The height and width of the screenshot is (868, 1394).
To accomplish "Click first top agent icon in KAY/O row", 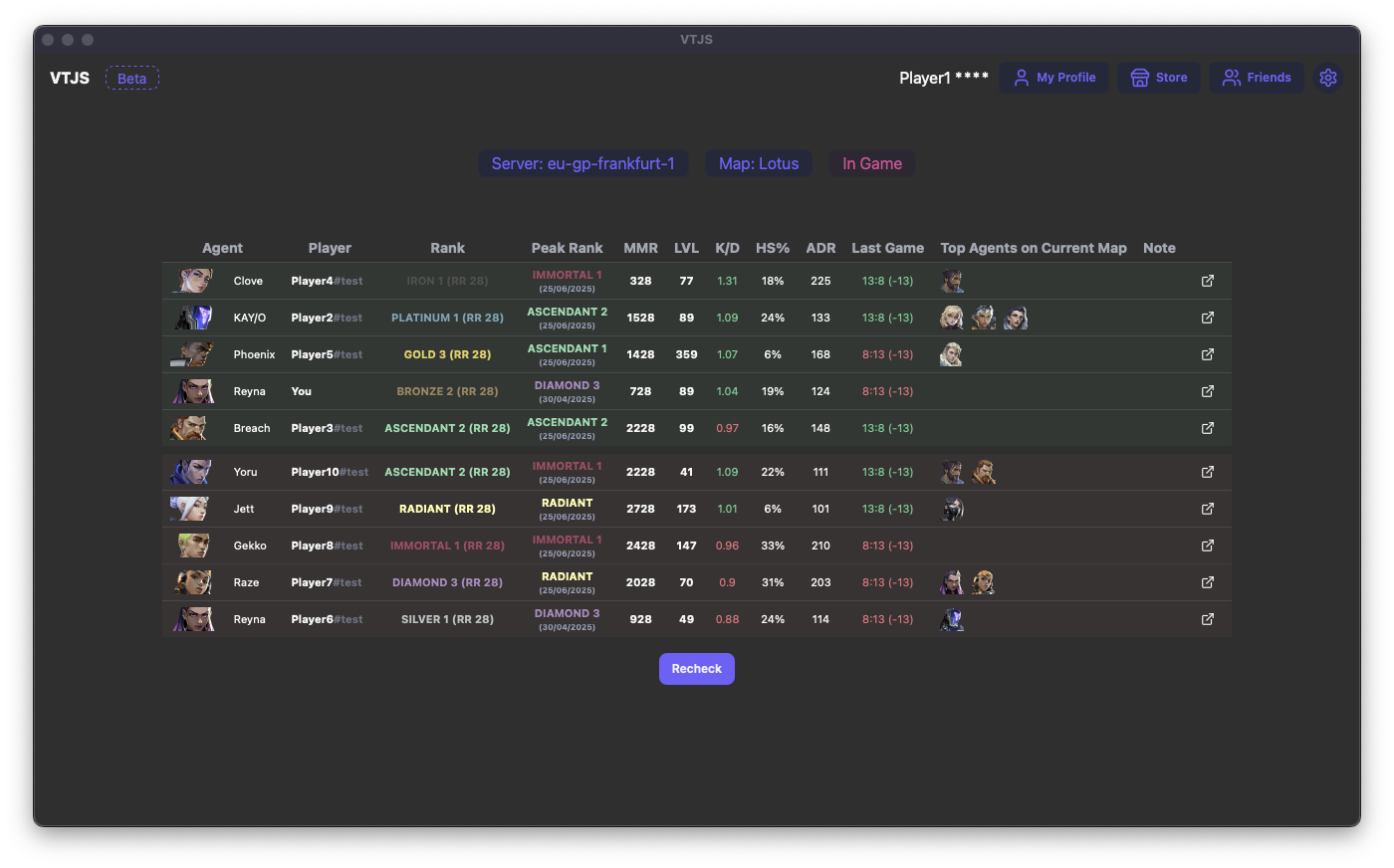I will tap(952, 318).
